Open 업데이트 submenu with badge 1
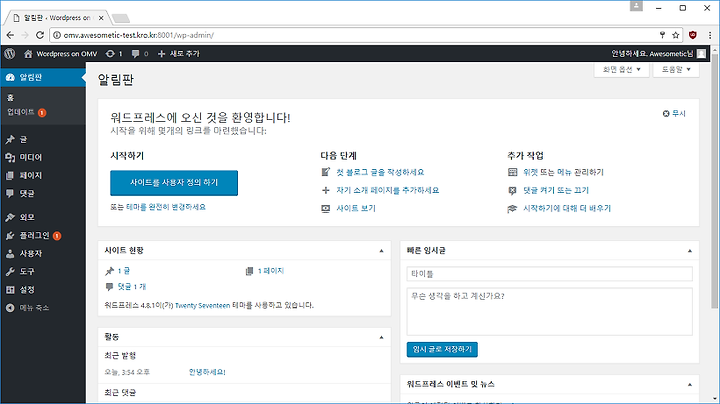720x404 pixels. tap(27, 112)
